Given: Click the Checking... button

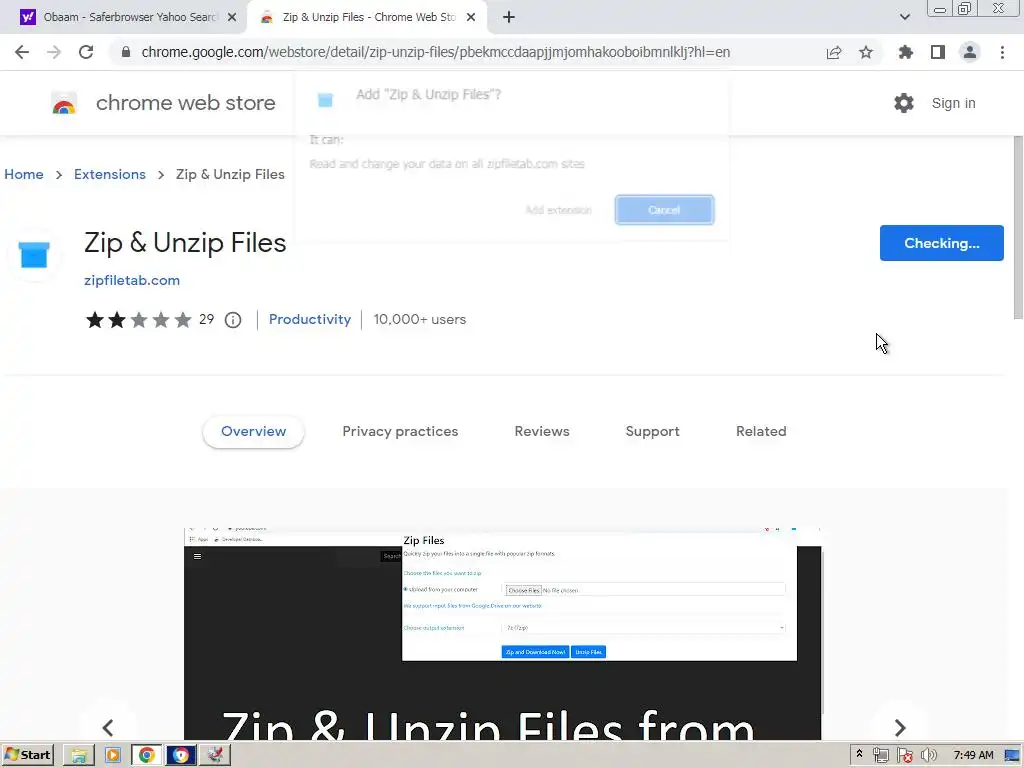Looking at the screenshot, I should click(941, 243).
